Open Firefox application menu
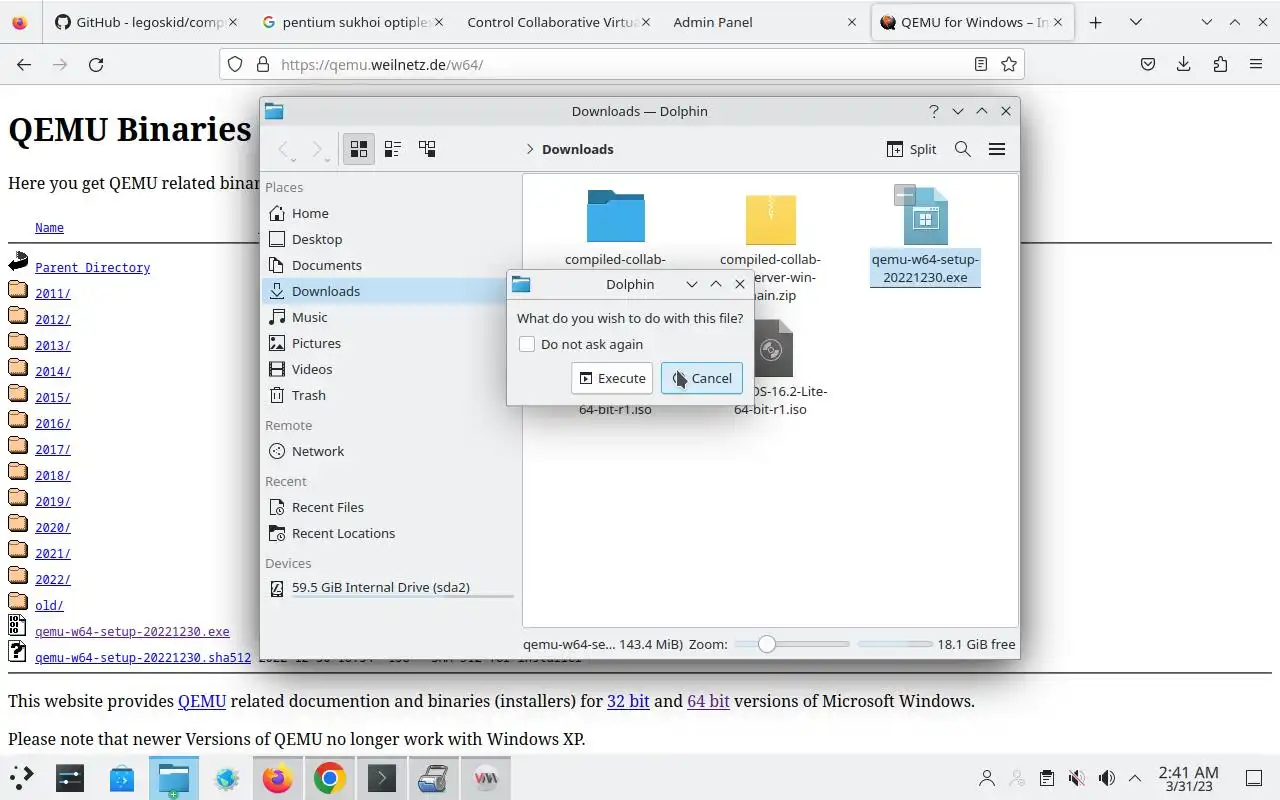Viewport: 1280px width, 800px height. pos(1256,64)
